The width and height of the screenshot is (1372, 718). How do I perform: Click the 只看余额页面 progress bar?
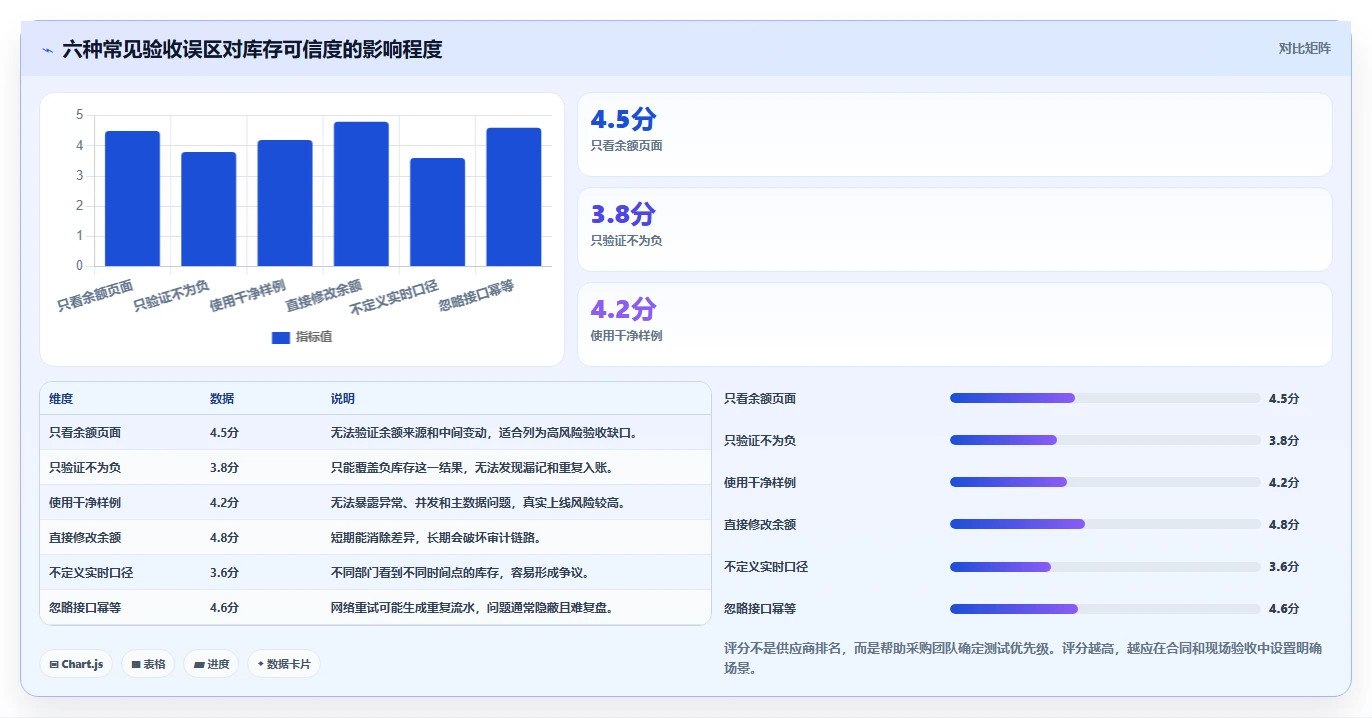1105,398
